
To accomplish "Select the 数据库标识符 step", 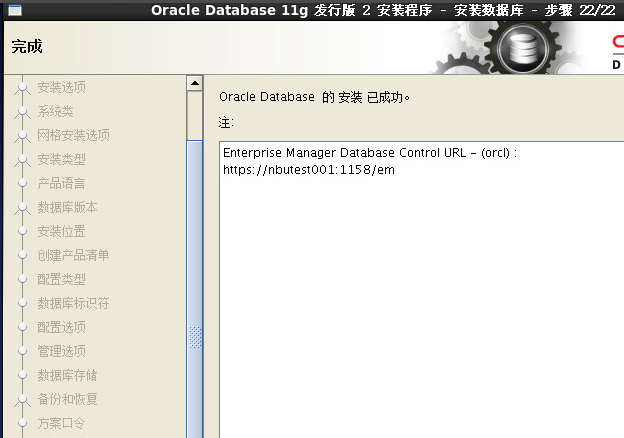I will [73, 303].
